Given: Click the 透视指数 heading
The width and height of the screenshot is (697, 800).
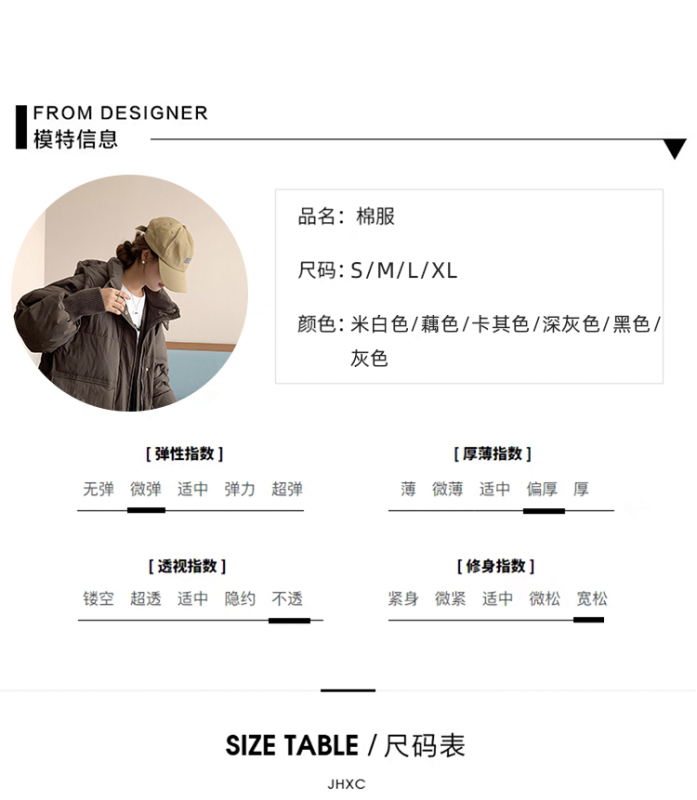Looking at the screenshot, I should coord(187,566).
